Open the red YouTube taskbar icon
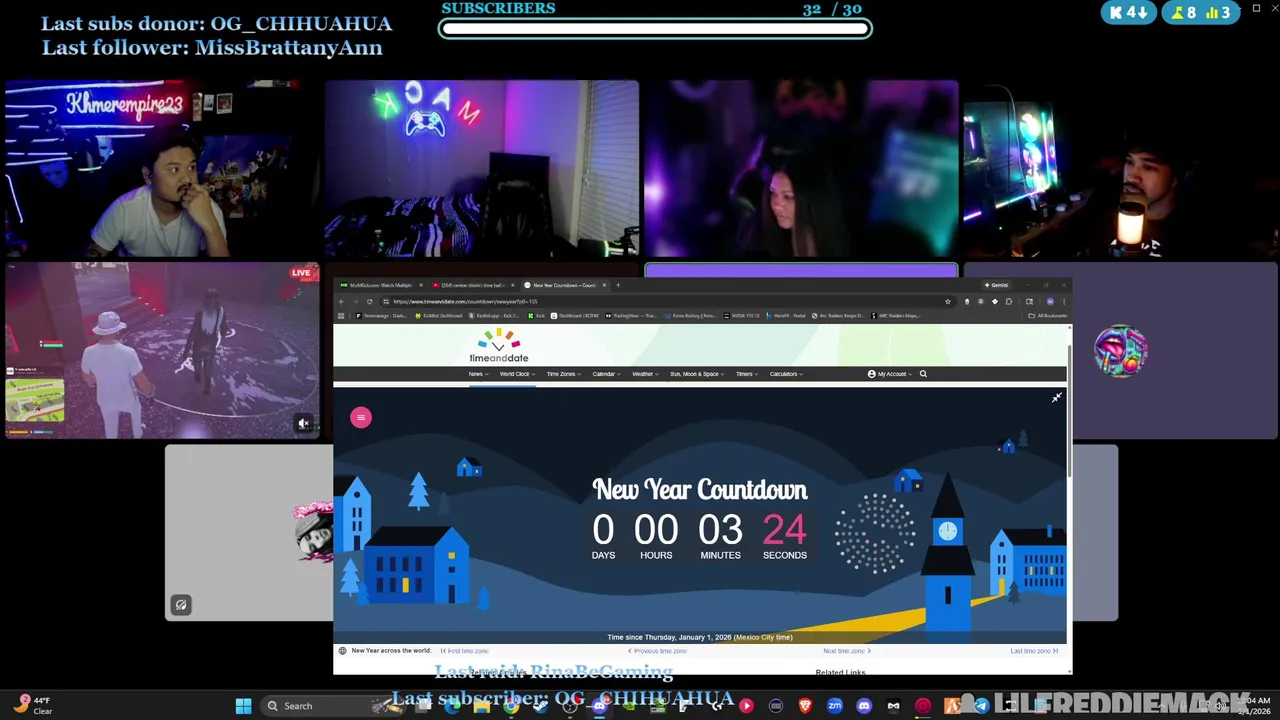The height and width of the screenshot is (720, 1280). tap(746, 706)
